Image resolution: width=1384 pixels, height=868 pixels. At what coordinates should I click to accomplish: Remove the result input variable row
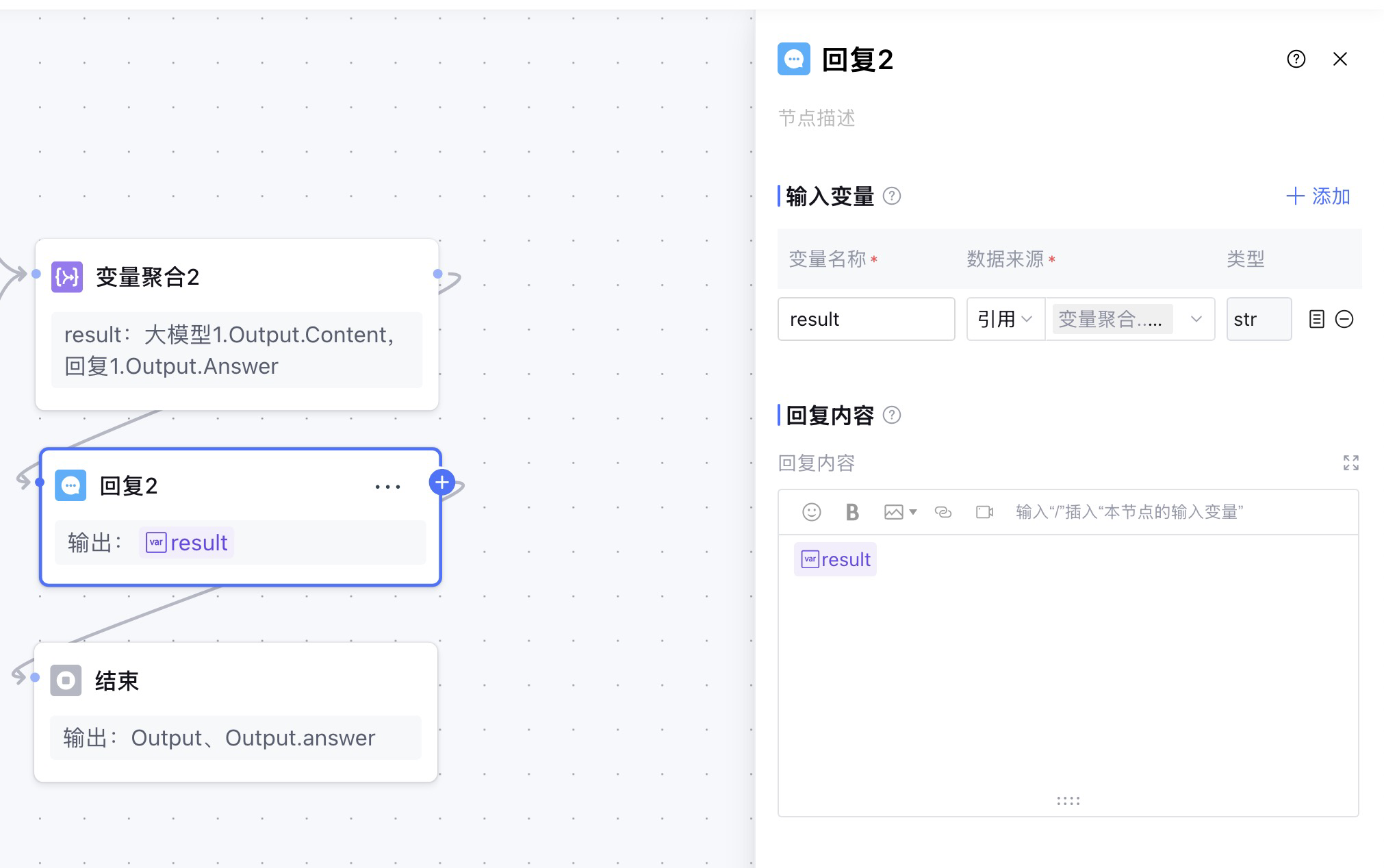pyautogui.click(x=1344, y=319)
